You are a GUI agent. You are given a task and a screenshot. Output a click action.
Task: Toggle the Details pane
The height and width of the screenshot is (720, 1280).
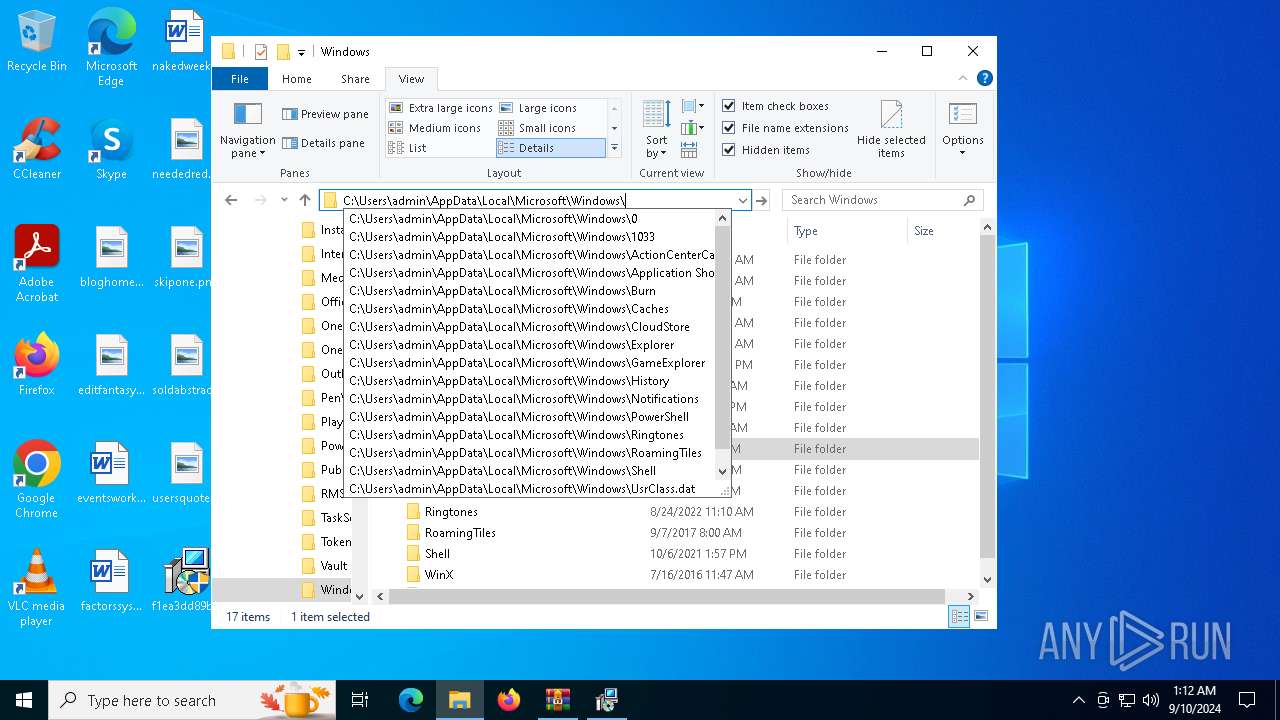(324, 143)
